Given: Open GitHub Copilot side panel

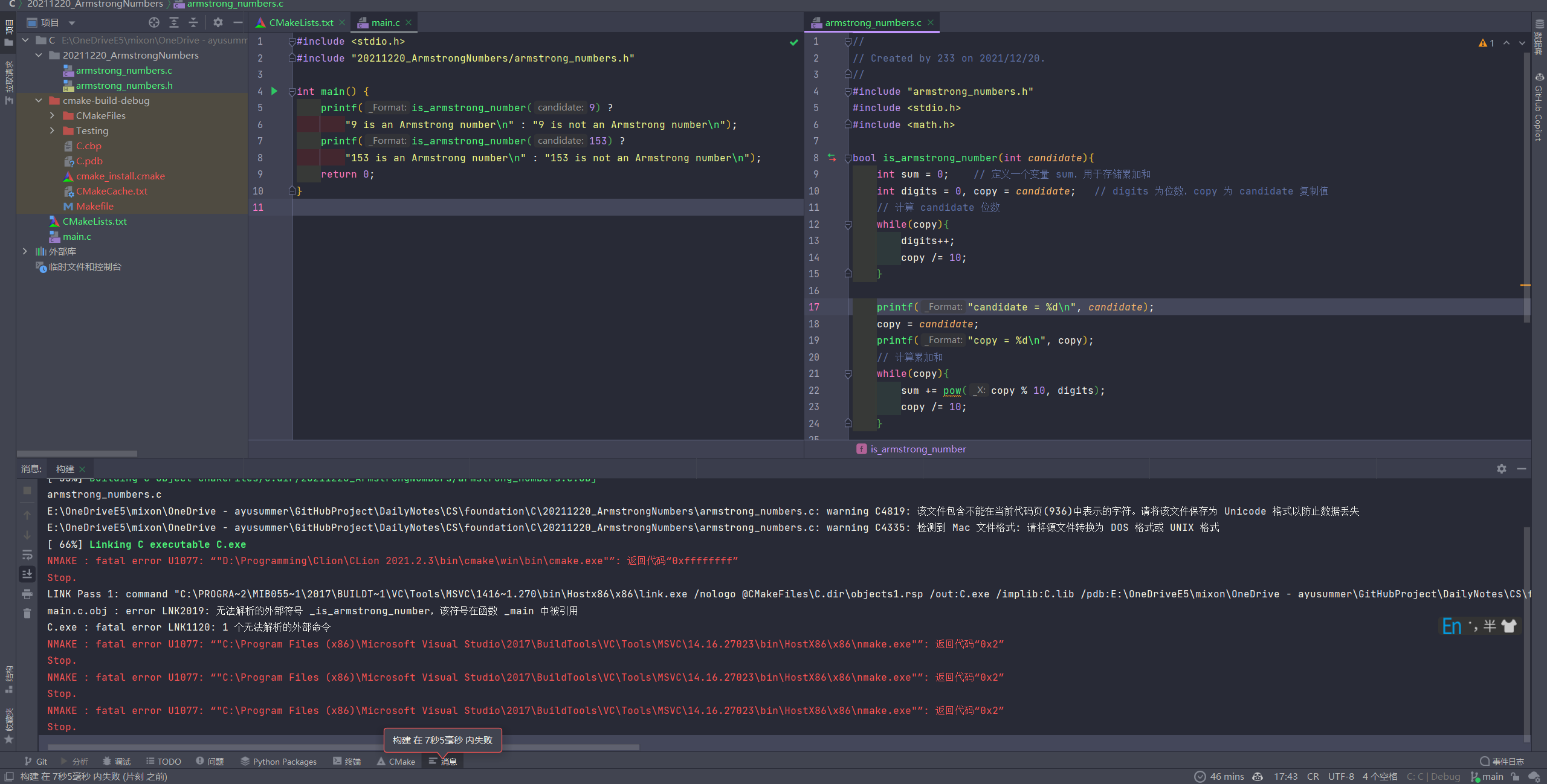Looking at the screenshot, I should click(x=1539, y=107).
